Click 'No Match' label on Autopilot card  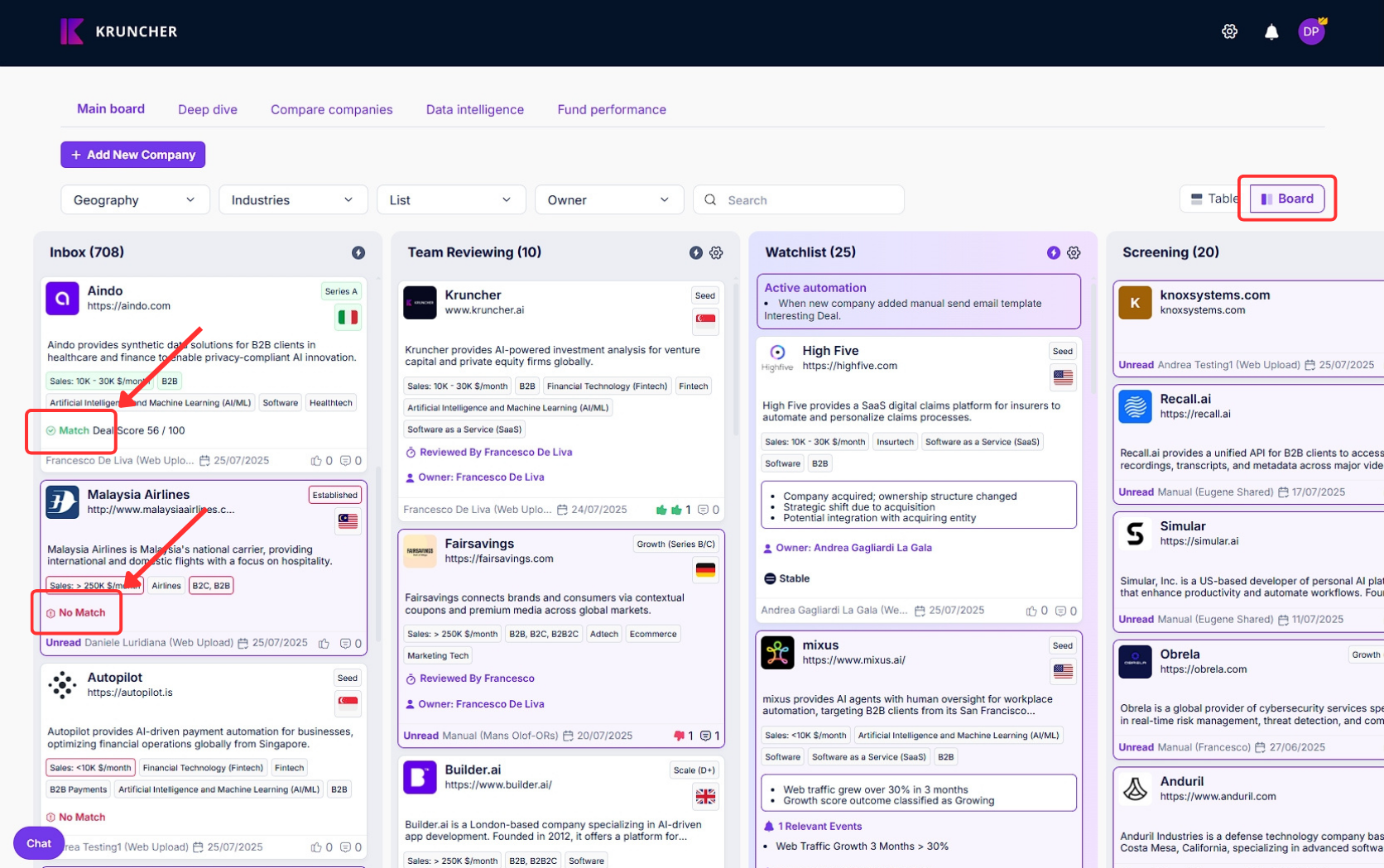click(x=82, y=818)
